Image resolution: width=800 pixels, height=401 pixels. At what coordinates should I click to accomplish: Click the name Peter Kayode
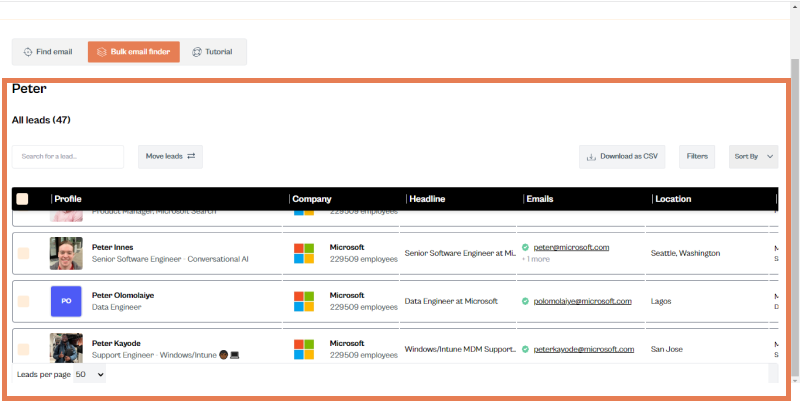tap(116, 343)
